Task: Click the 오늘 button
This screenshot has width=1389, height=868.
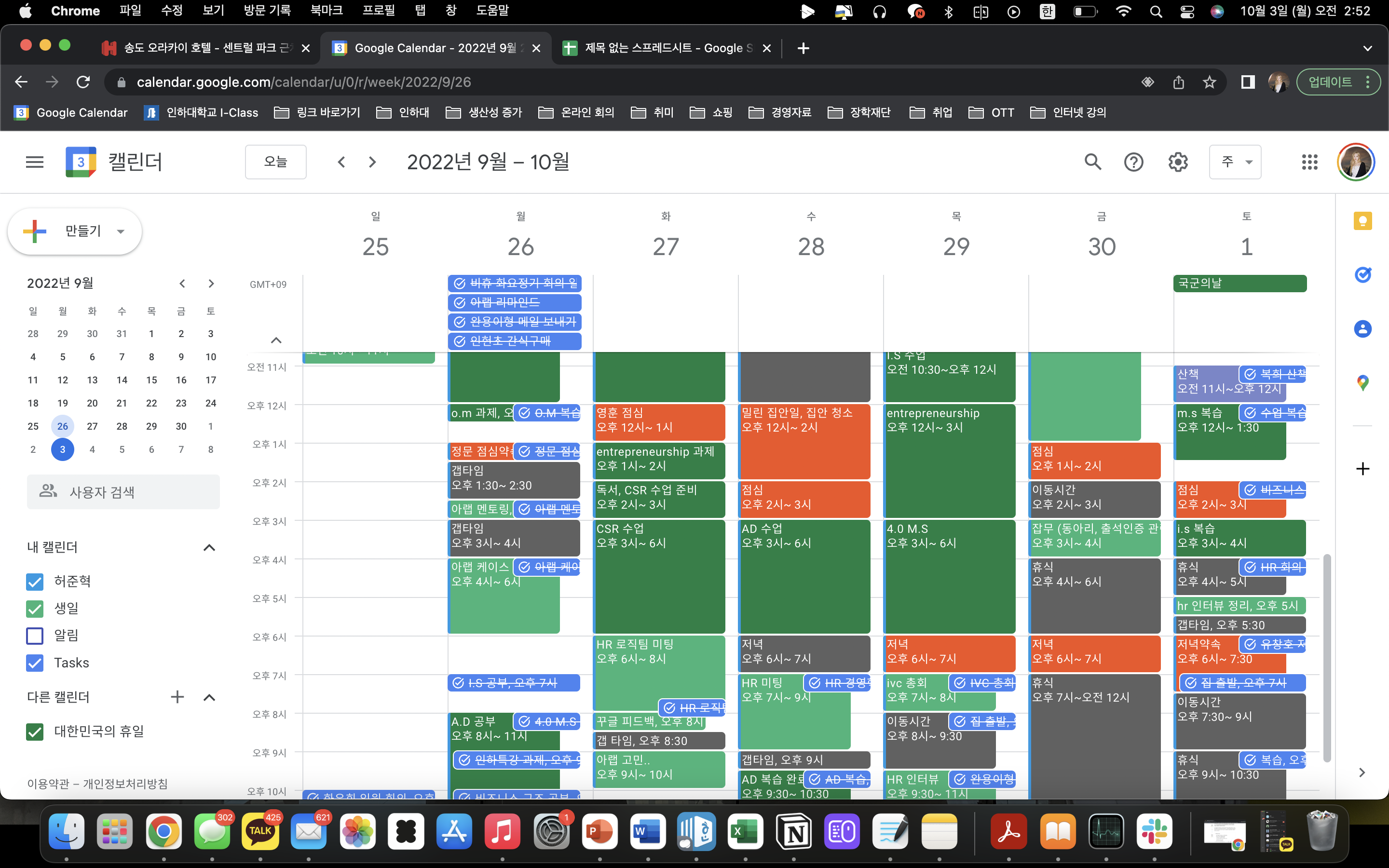Action: [x=275, y=162]
